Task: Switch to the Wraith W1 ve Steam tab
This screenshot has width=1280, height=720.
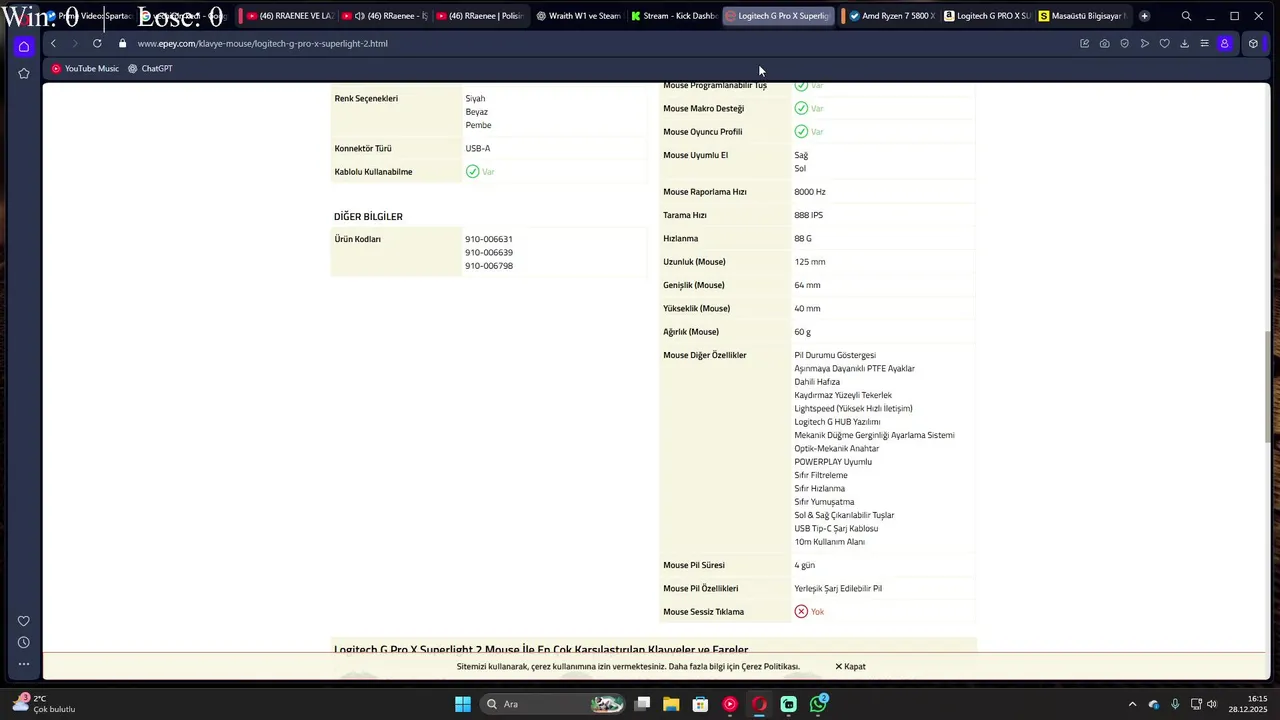Action: click(579, 16)
